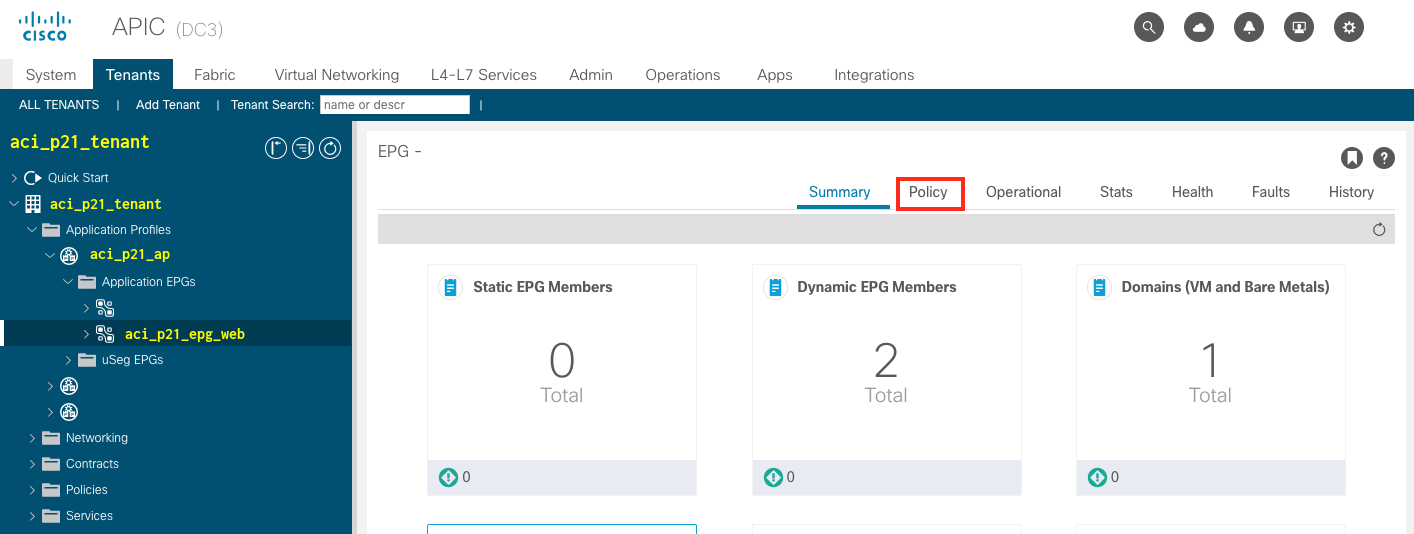Viewport: 1414px width, 534px height.
Task: Open the Fabric menu tab
Action: 215,75
